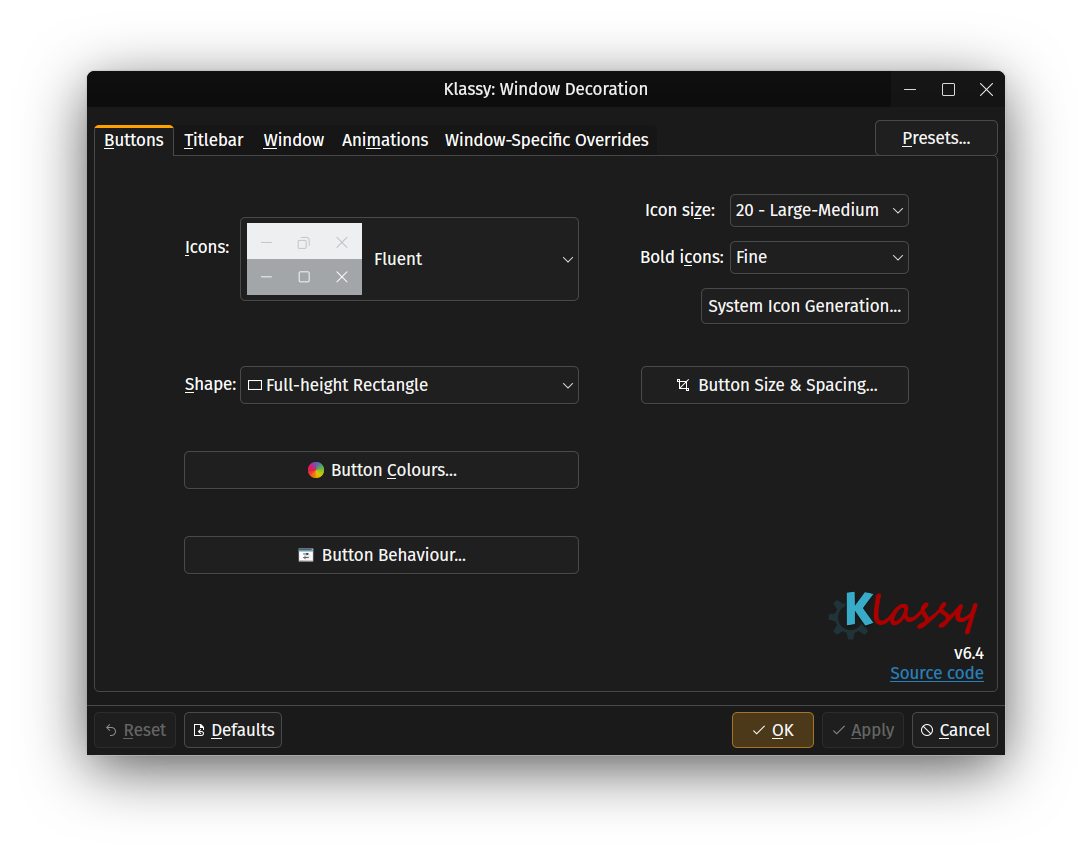The image size is (1092, 859).
Task: Click the Reset button
Action: [135, 730]
